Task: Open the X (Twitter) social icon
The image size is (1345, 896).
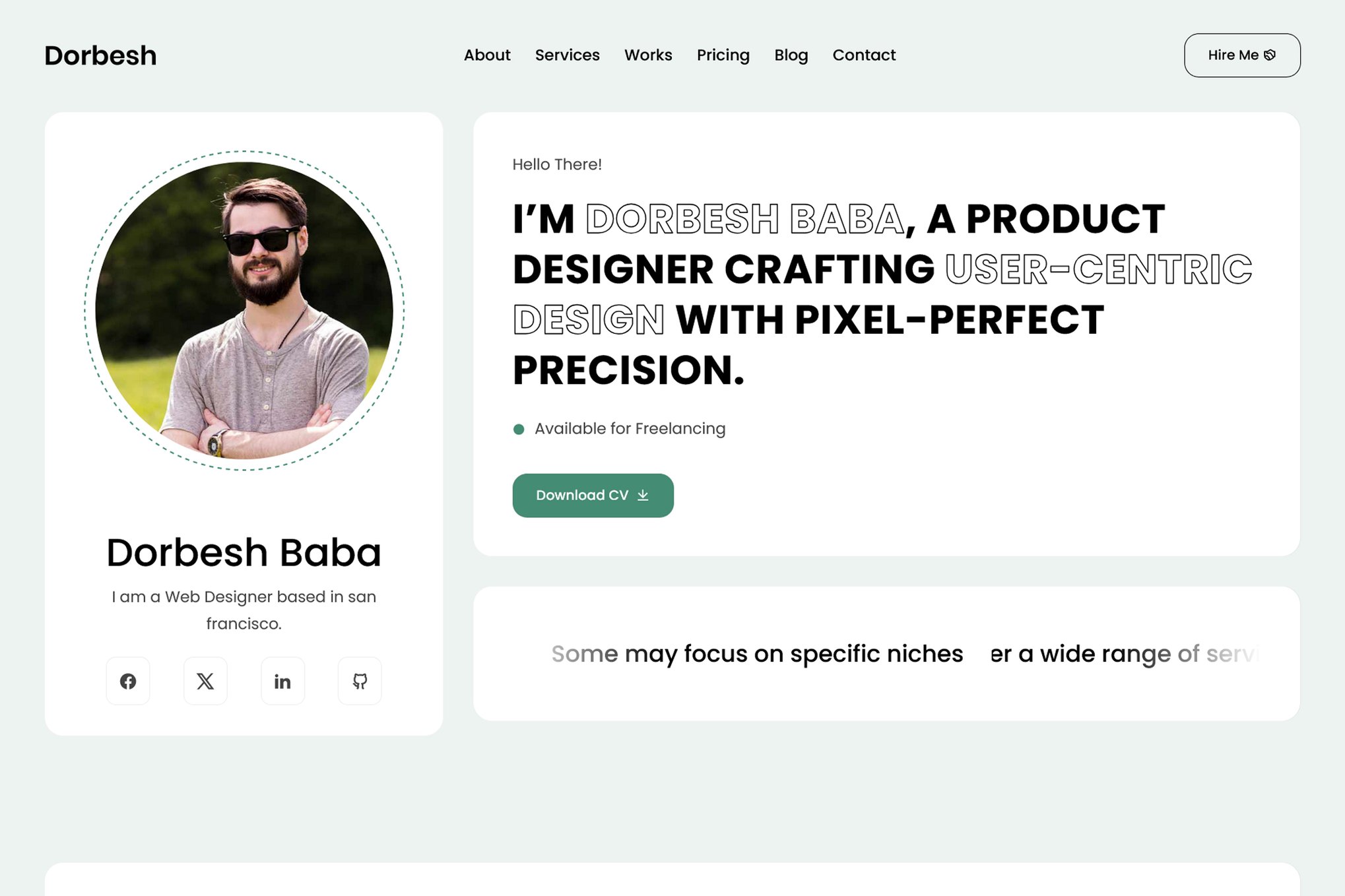Action: (x=205, y=681)
